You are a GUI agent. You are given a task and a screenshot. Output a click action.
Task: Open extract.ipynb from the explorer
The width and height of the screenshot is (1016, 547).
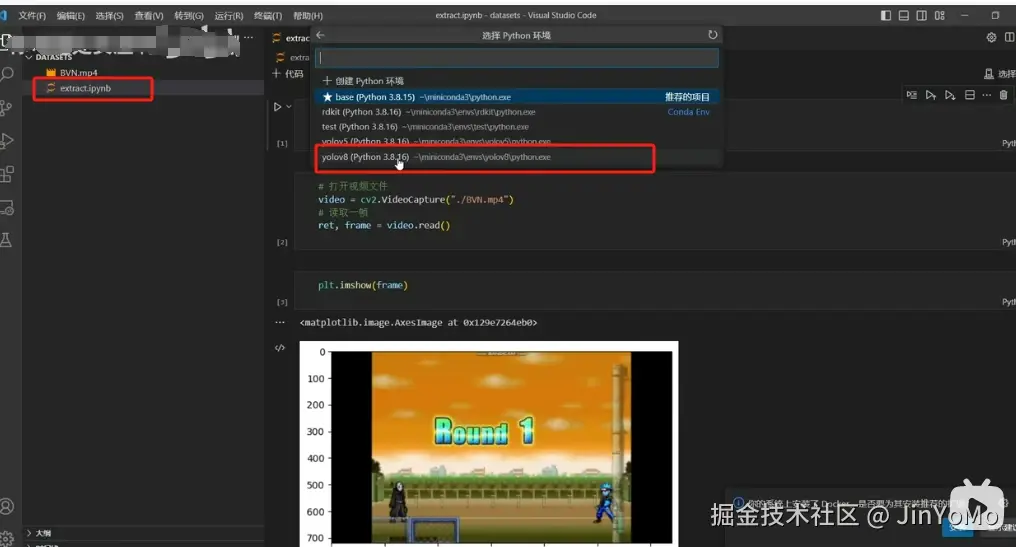(85, 88)
